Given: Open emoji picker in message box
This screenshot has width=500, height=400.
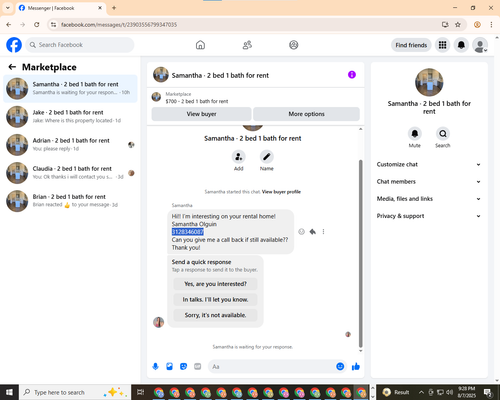Looking at the screenshot, I should pos(340,367).
